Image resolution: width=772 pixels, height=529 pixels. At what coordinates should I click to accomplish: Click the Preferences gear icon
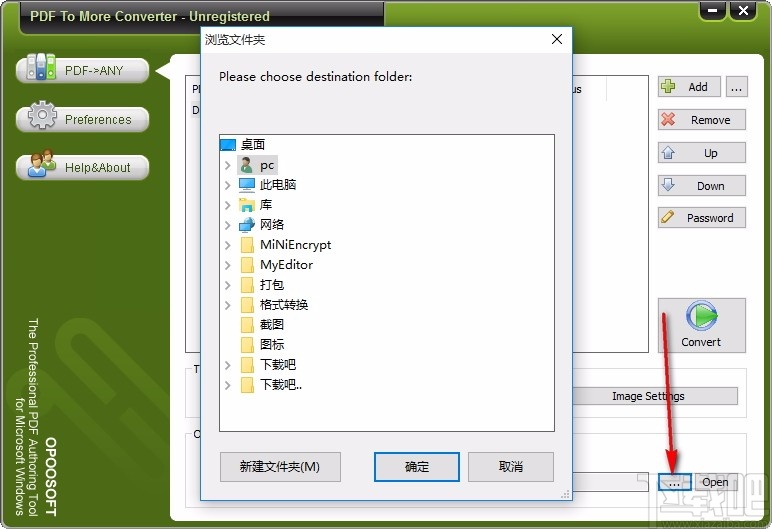pyautogui.click(x=42, y=115)
